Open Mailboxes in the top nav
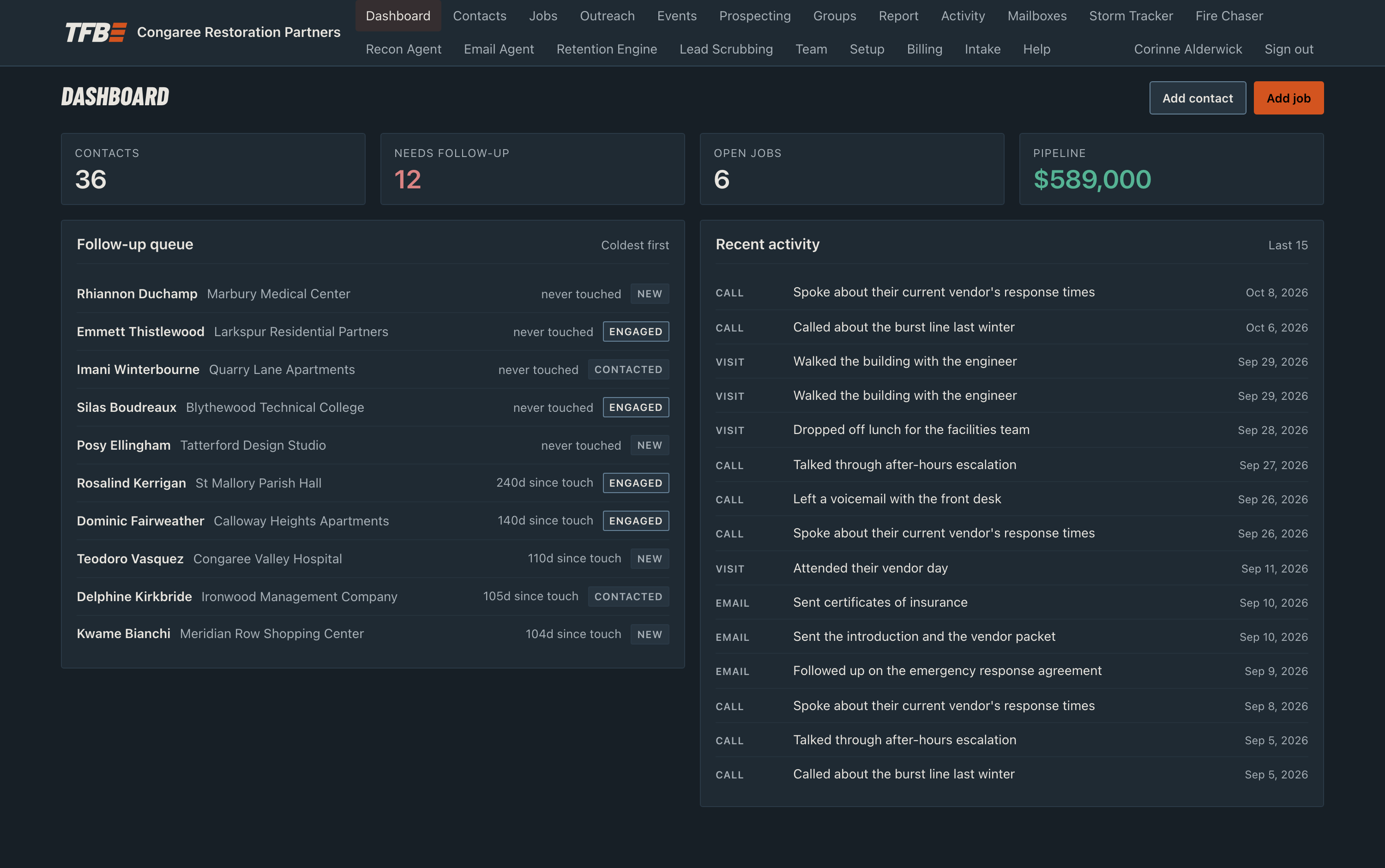The image size is (1385, 868). [1036, 16]
